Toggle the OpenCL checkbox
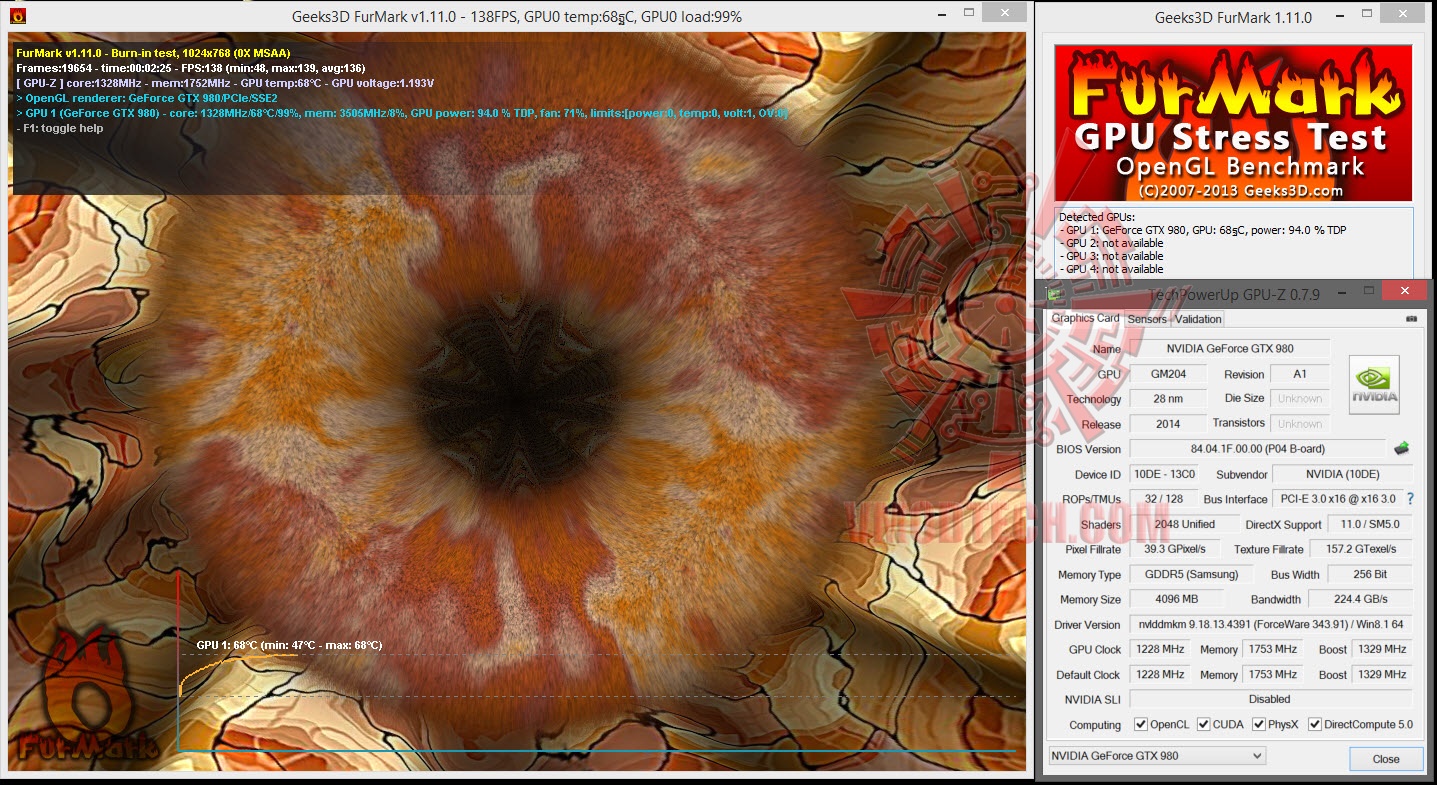 pos(1141,724)
